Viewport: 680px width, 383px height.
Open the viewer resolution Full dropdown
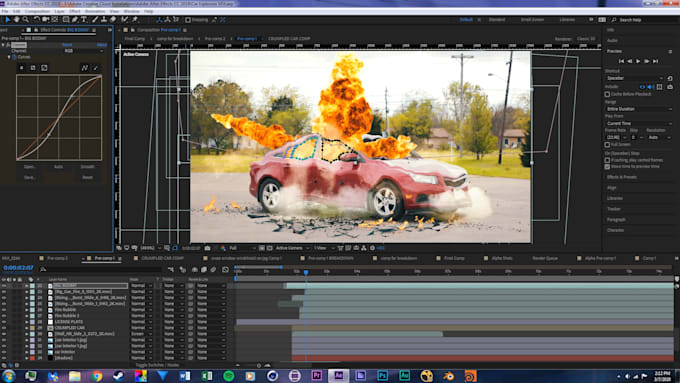tap(242, 248)
